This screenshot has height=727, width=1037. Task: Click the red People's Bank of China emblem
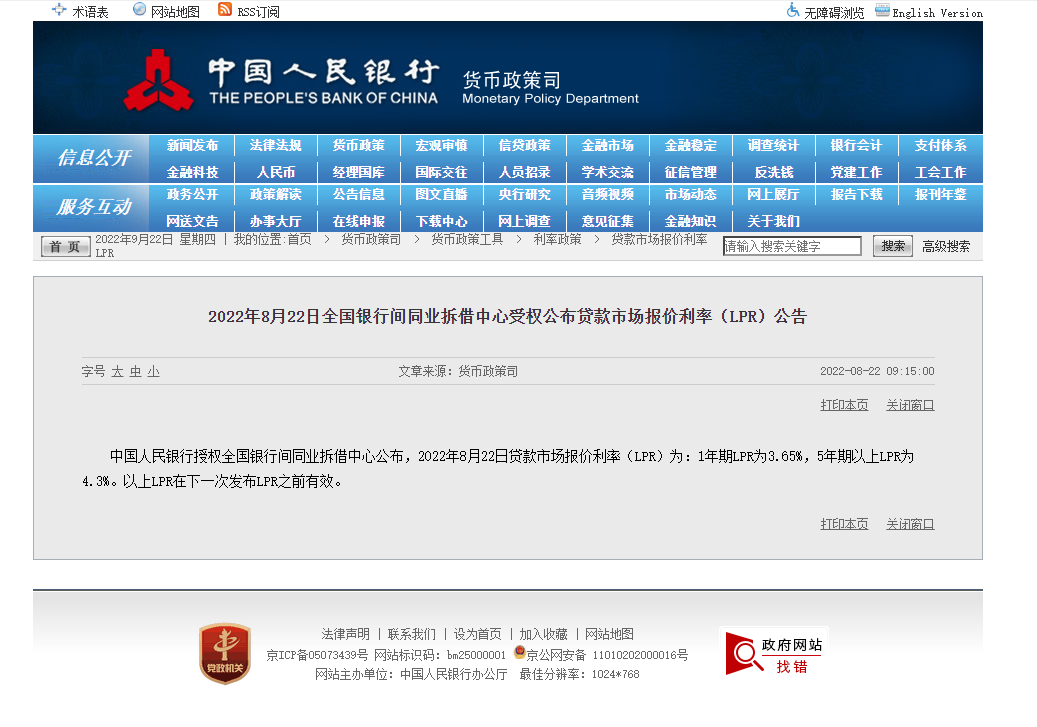(158, 81)
